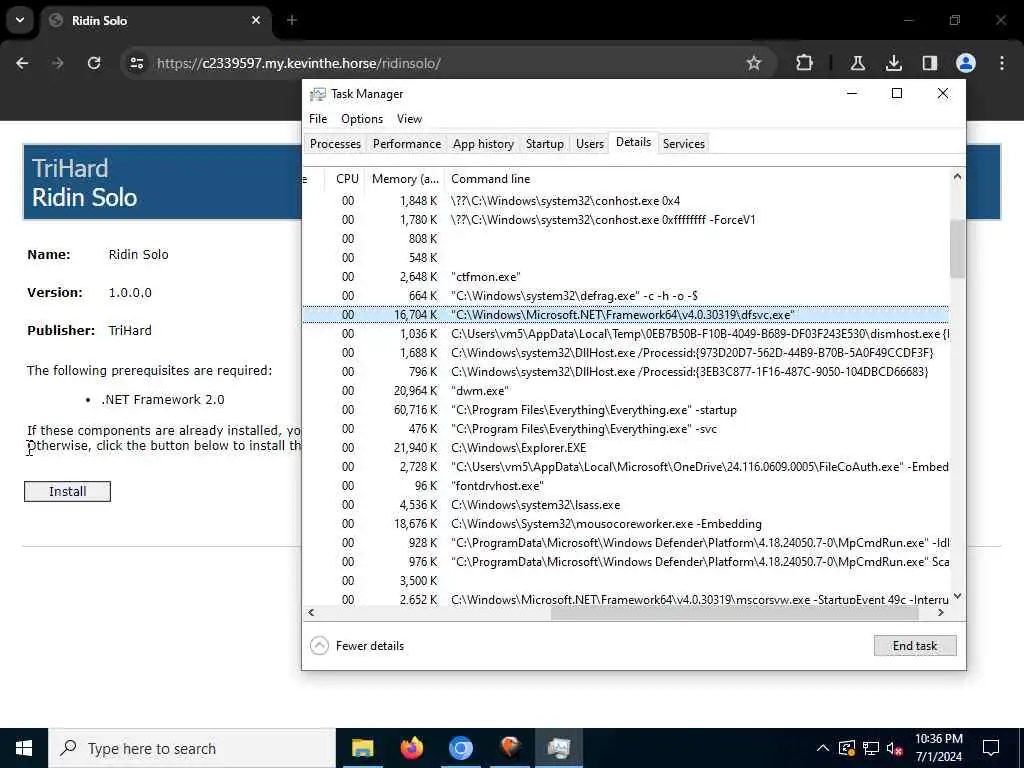Switch to the Processes tab
This screenshot has width=1024, height=768.
[x=335, y=144]
